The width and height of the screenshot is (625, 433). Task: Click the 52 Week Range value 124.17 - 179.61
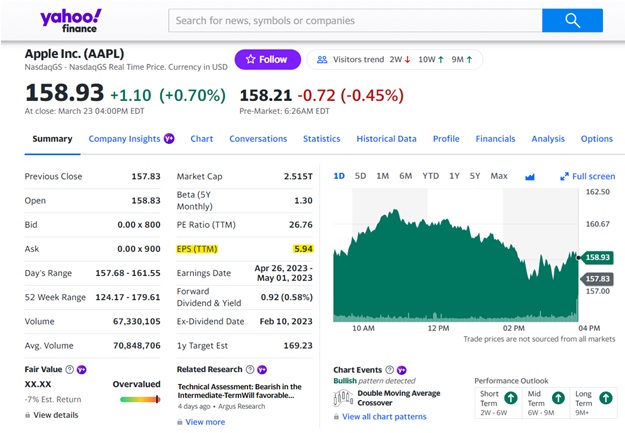(x=128, y=297)
